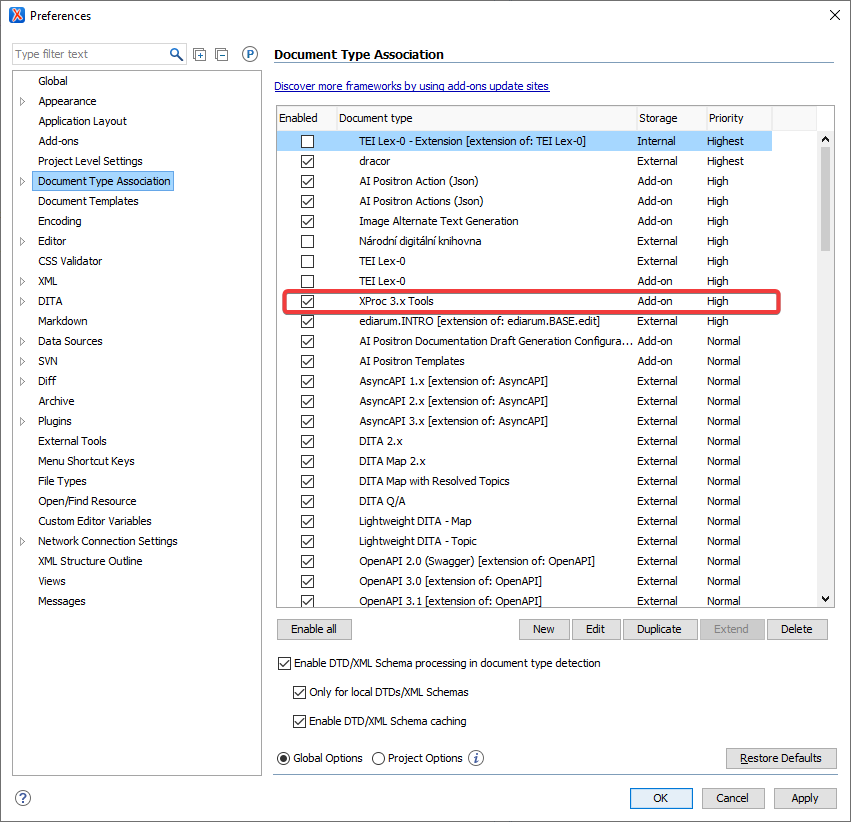
Task: Click the project-level options P icon
Action: point(250,54)
